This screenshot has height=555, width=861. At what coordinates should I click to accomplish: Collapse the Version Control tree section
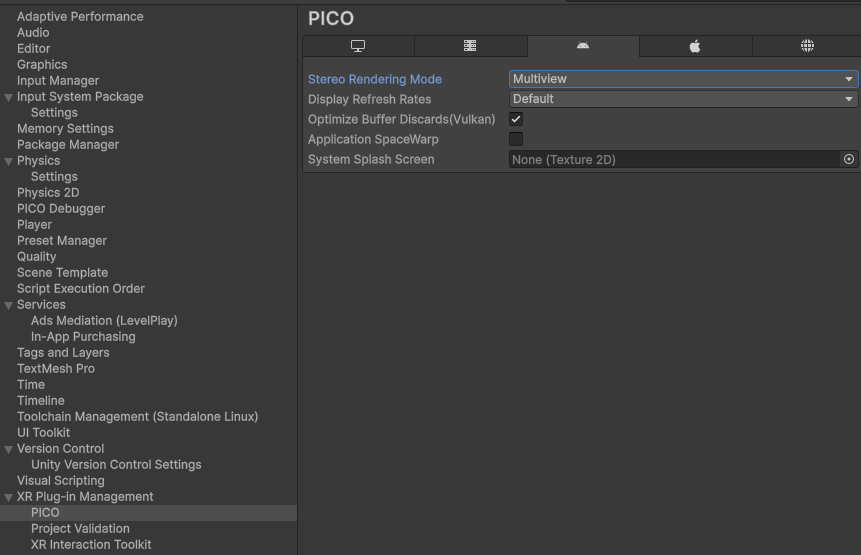(8, 449)
